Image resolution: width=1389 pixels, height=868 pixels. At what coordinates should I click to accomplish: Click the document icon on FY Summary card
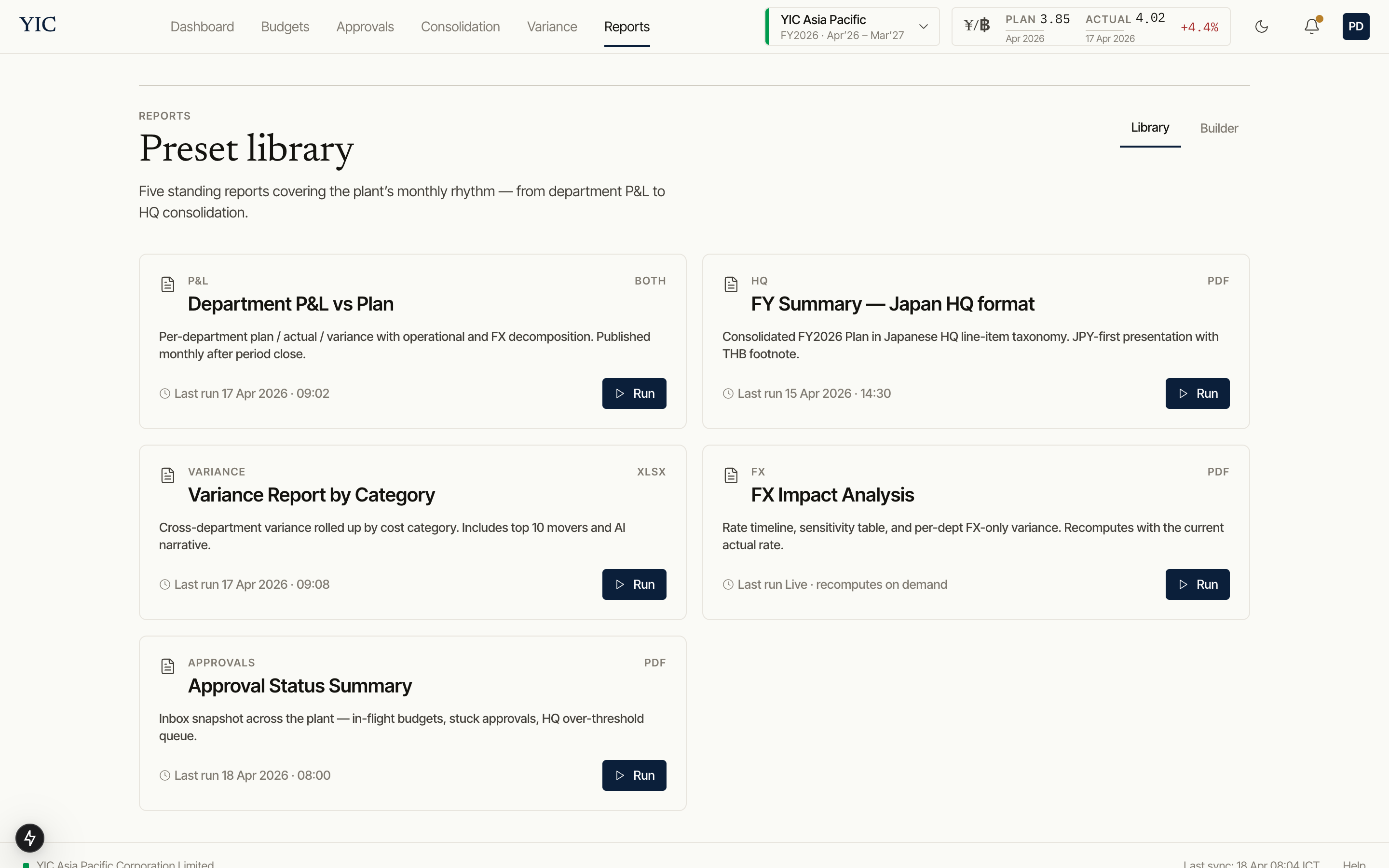pos(731,284)
